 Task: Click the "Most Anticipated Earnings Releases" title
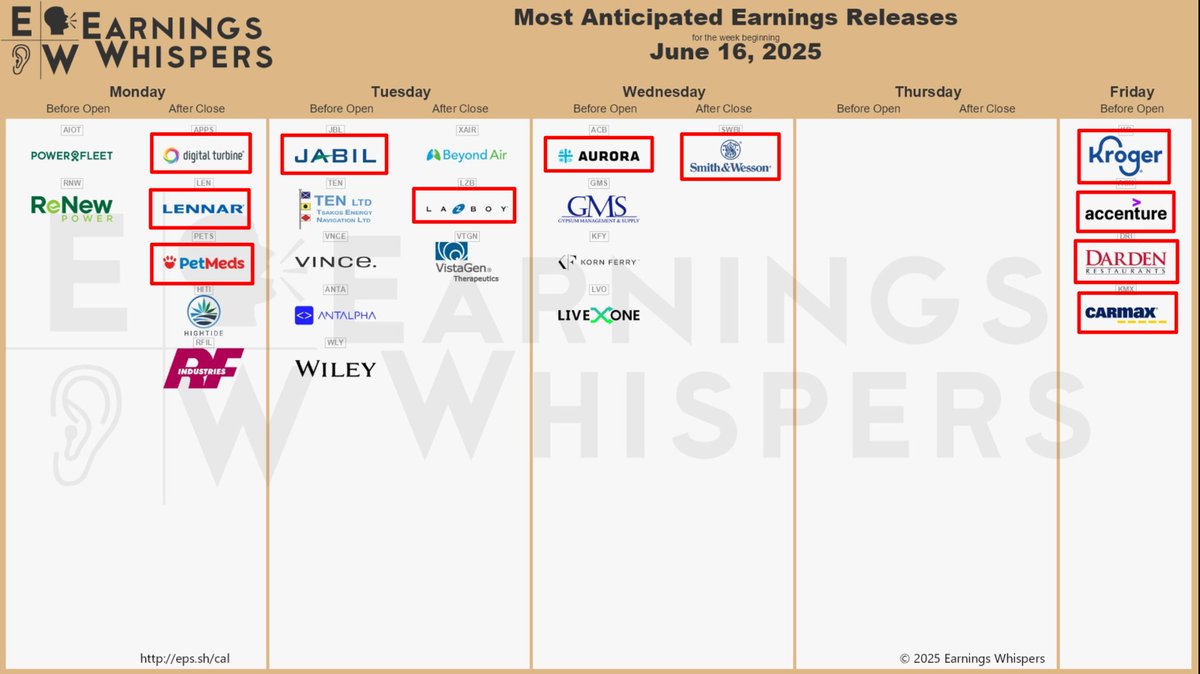pos(735,17)
